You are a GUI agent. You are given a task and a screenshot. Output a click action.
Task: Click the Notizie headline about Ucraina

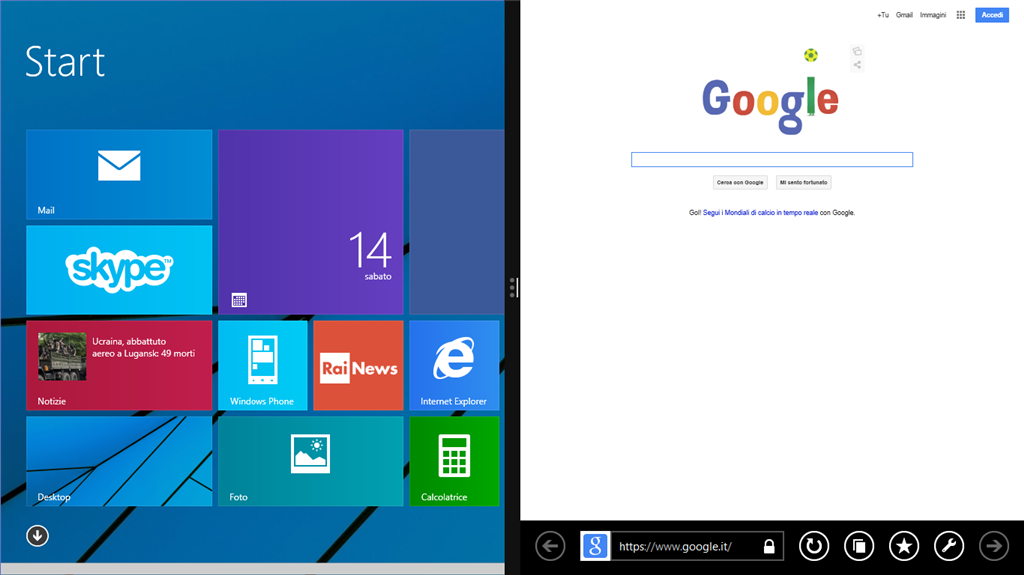143,347
